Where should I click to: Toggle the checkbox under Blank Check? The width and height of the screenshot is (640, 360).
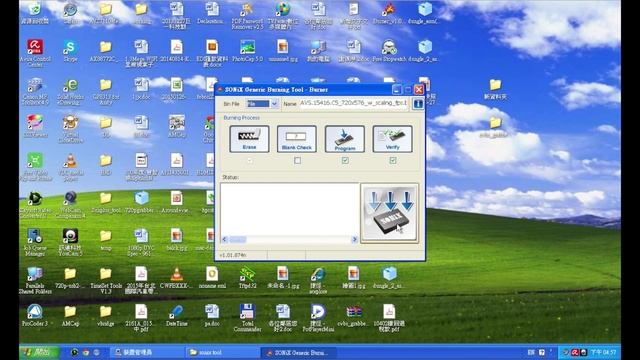[x=297, y=160]
